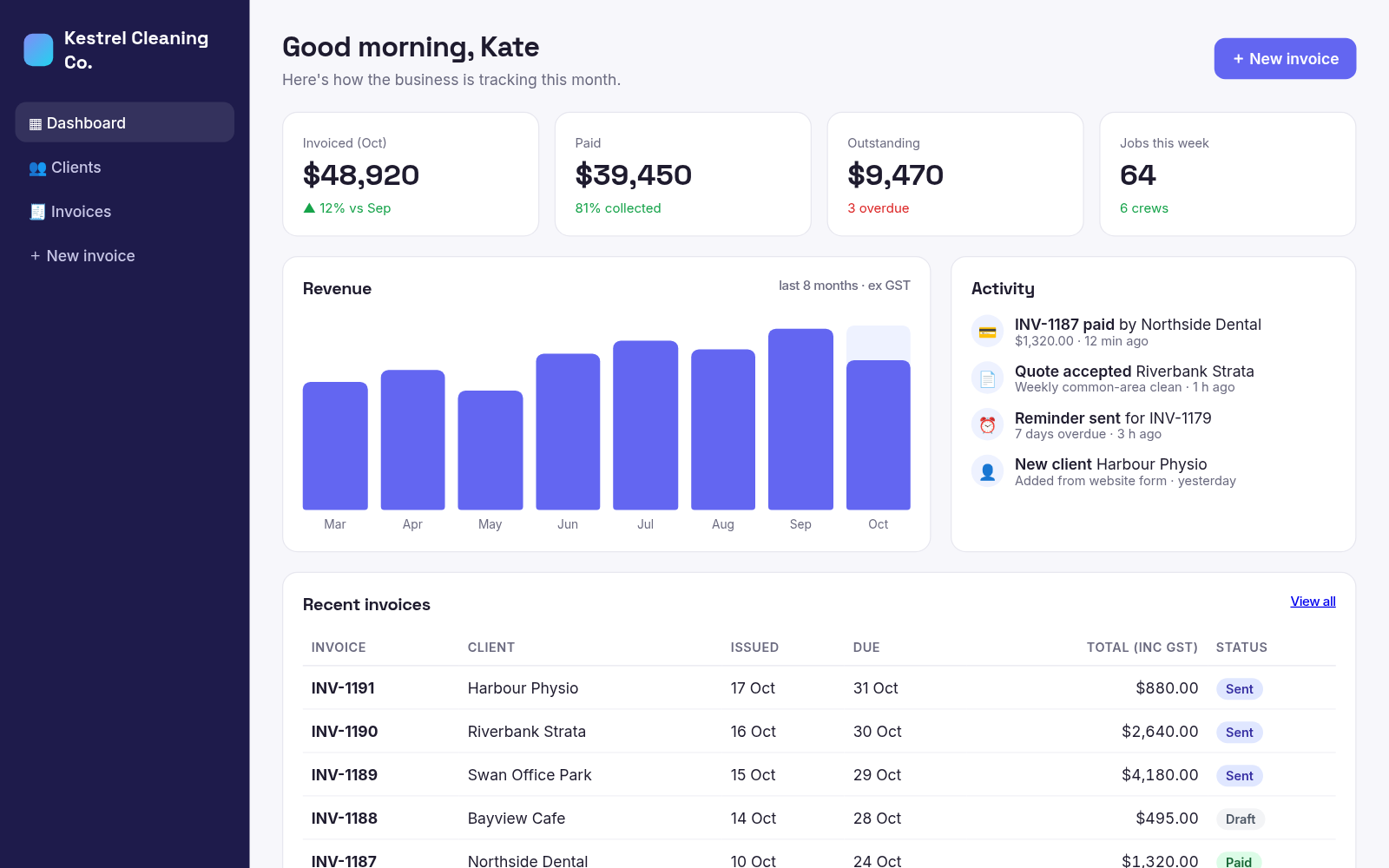Click the Mar bar in Revenue chart
The image size is (1389, 868).
[x=335, y=445]
